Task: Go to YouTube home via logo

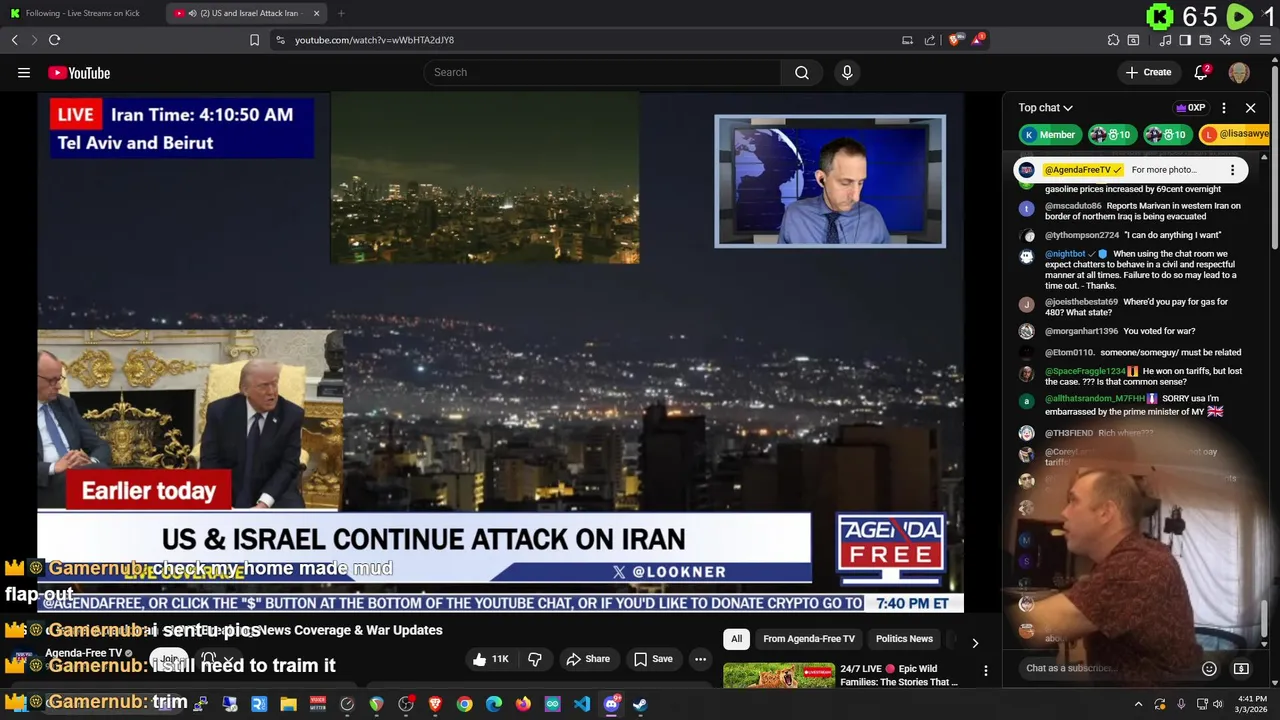Action: point(79,72)
